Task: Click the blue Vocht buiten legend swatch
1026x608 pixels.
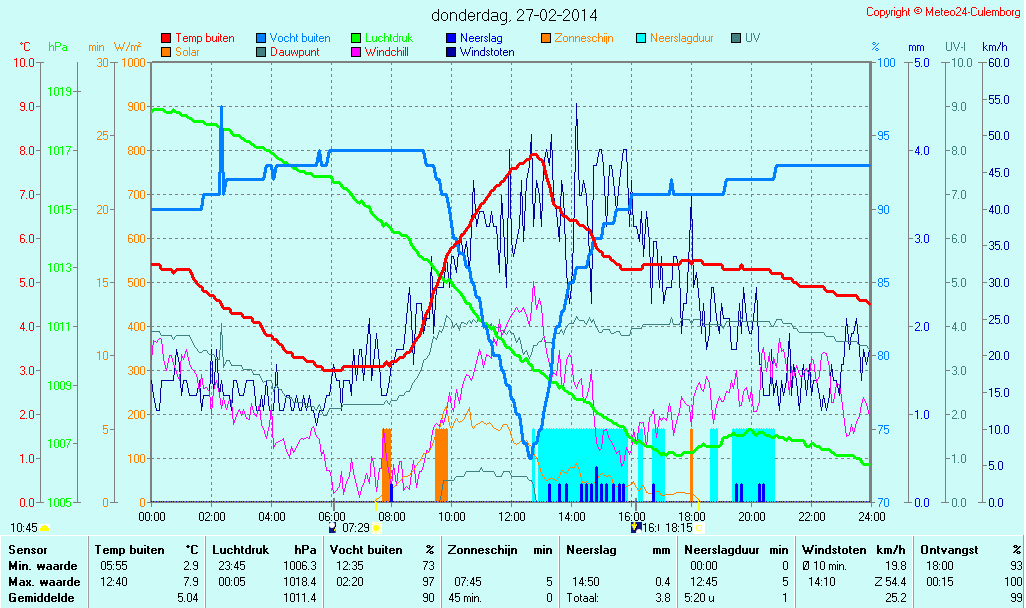Action: click(260, 38)
